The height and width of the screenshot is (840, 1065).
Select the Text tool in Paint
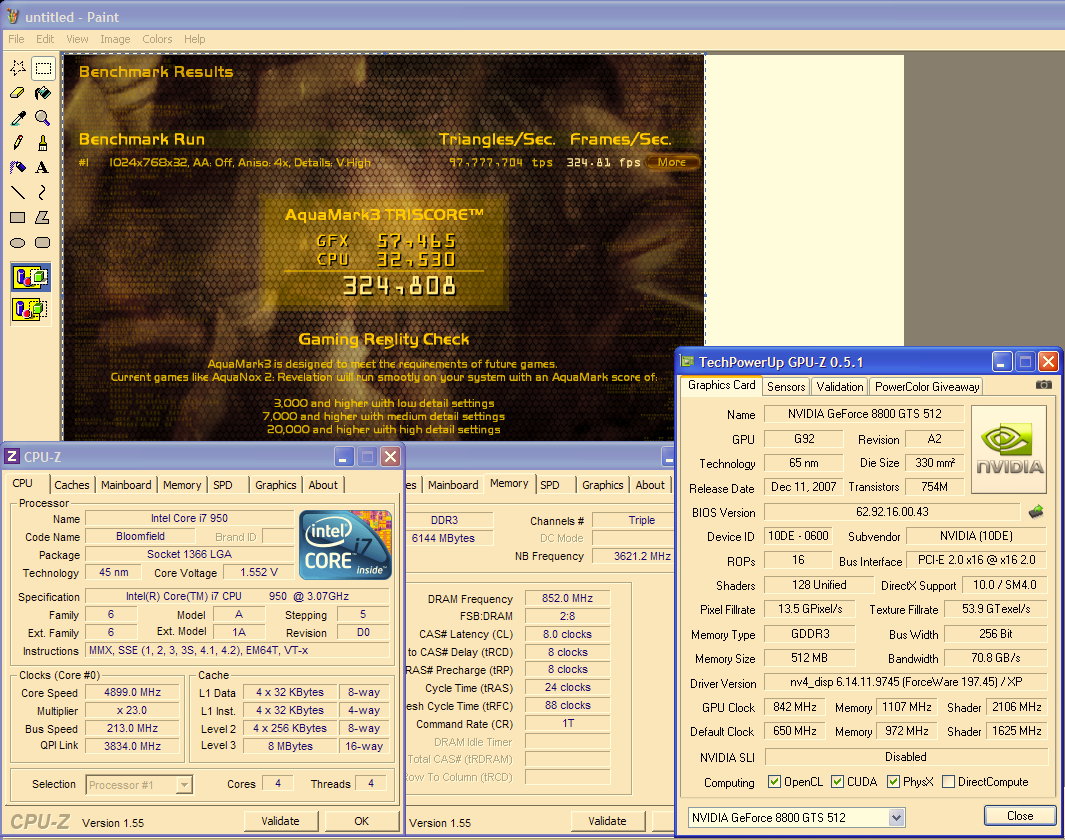(x=43, y=168)
